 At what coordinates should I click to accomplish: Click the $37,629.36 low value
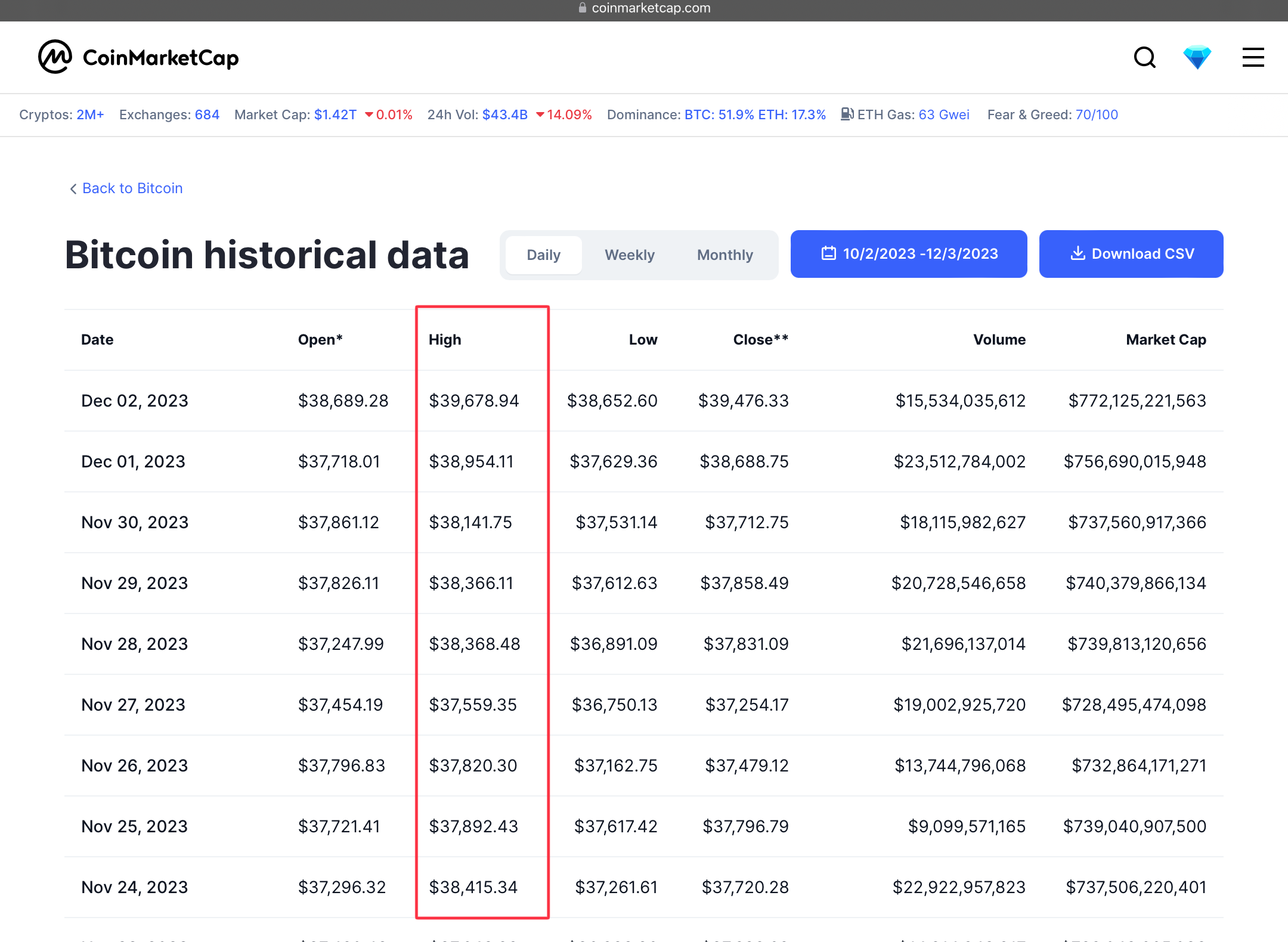click(x=614, y=461)
